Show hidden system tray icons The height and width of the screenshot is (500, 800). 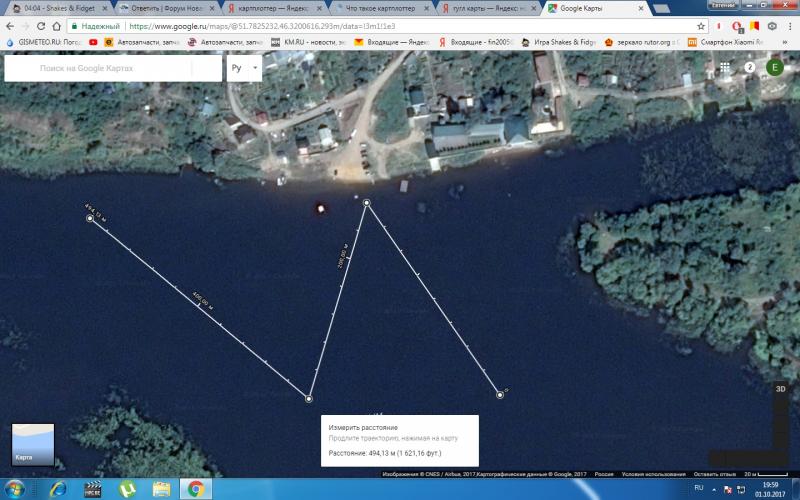point(713,488)
